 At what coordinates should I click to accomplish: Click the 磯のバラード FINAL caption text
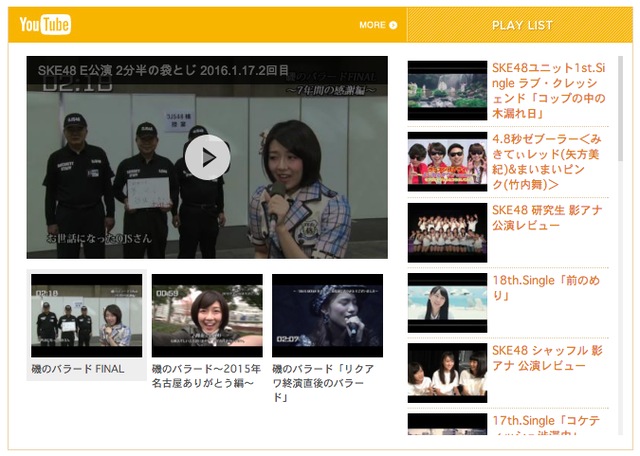pos(78,369)
